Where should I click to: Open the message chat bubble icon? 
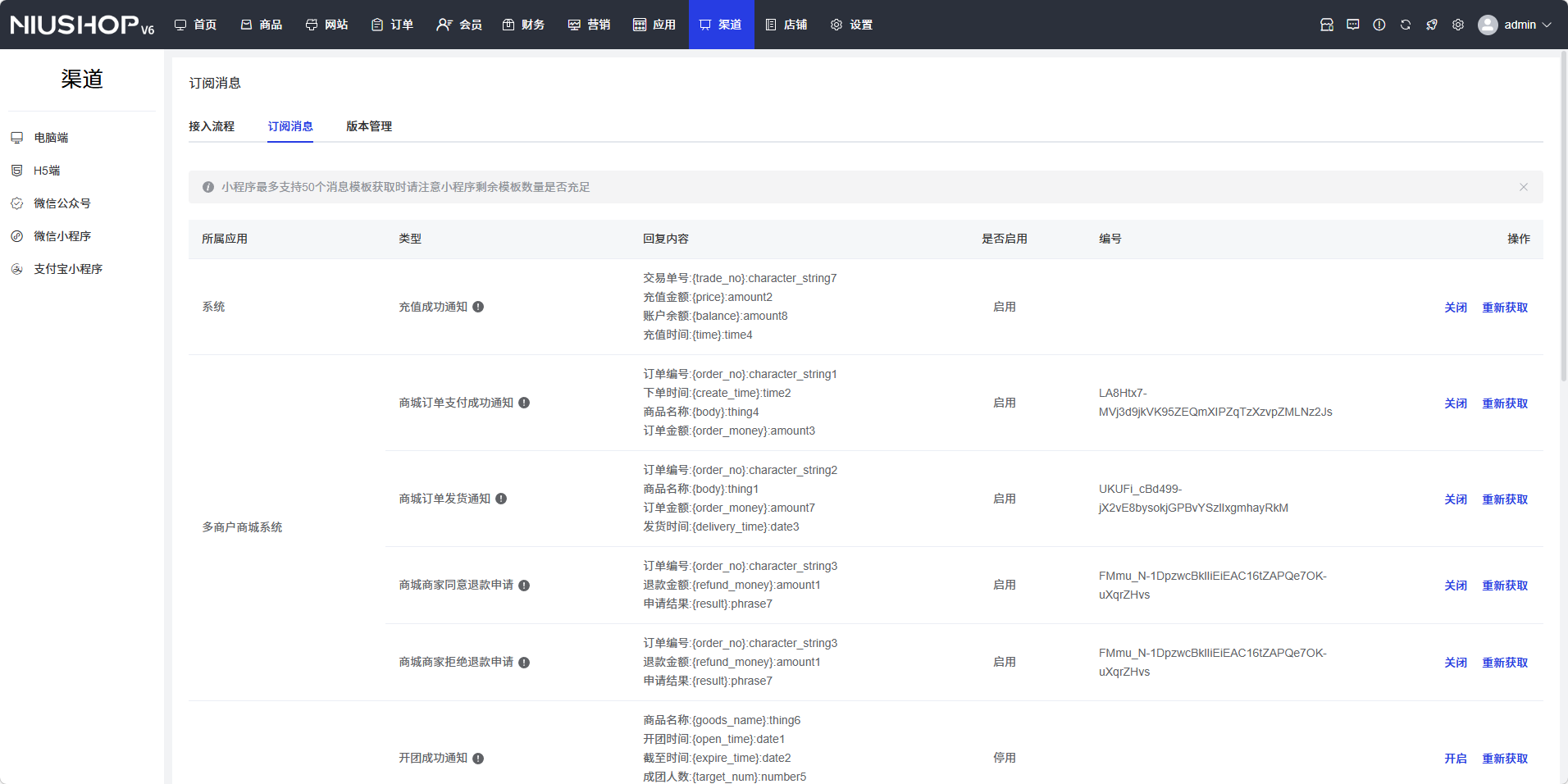coord(1352,25)
